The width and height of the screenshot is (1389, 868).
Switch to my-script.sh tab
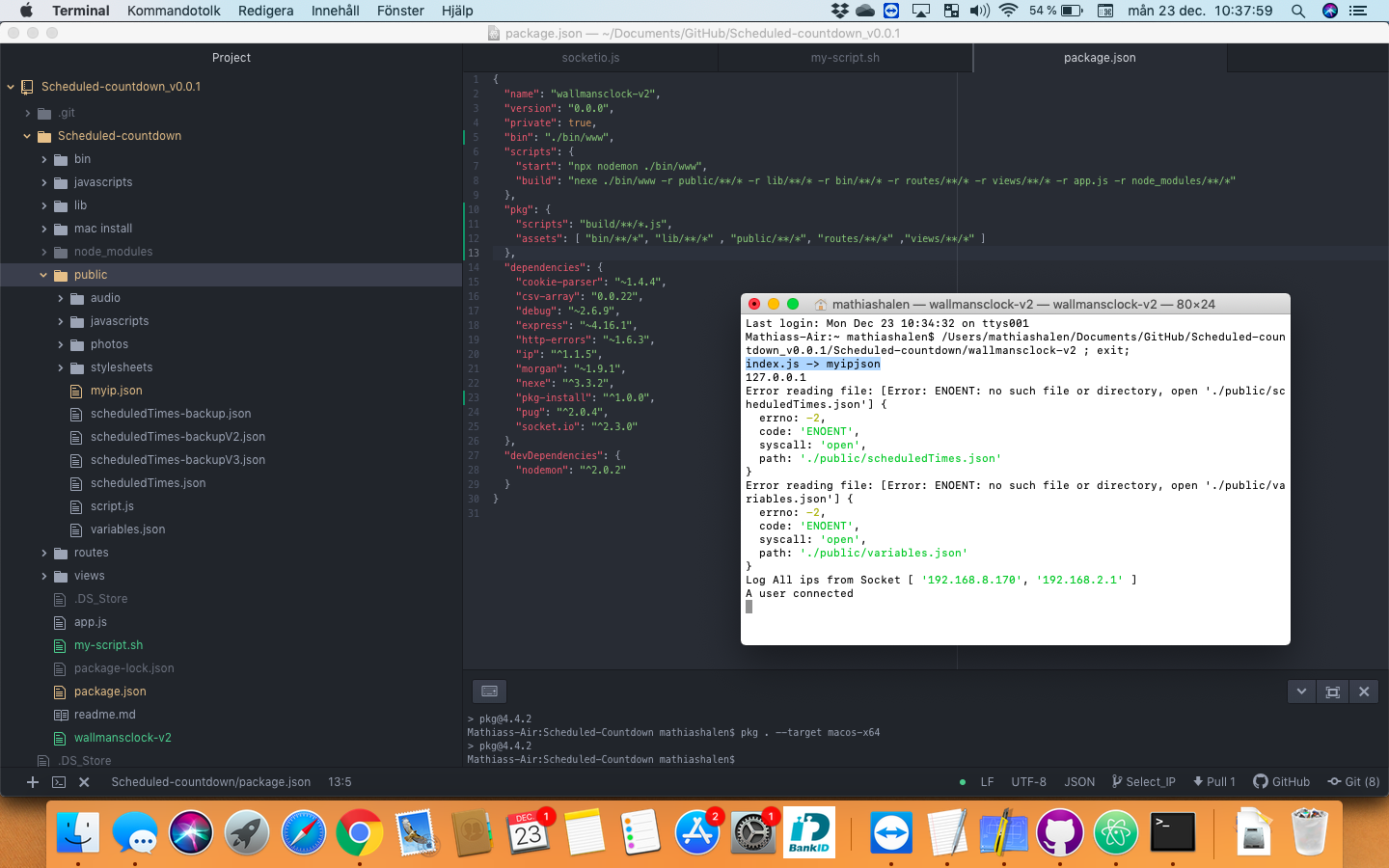[845, 58]
